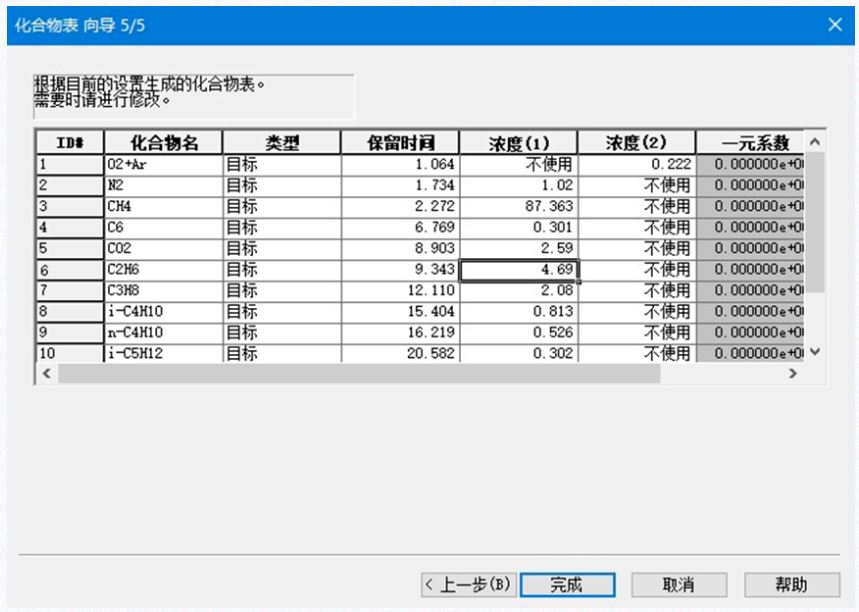Click the 上一步(B) back button

point(468,585)
